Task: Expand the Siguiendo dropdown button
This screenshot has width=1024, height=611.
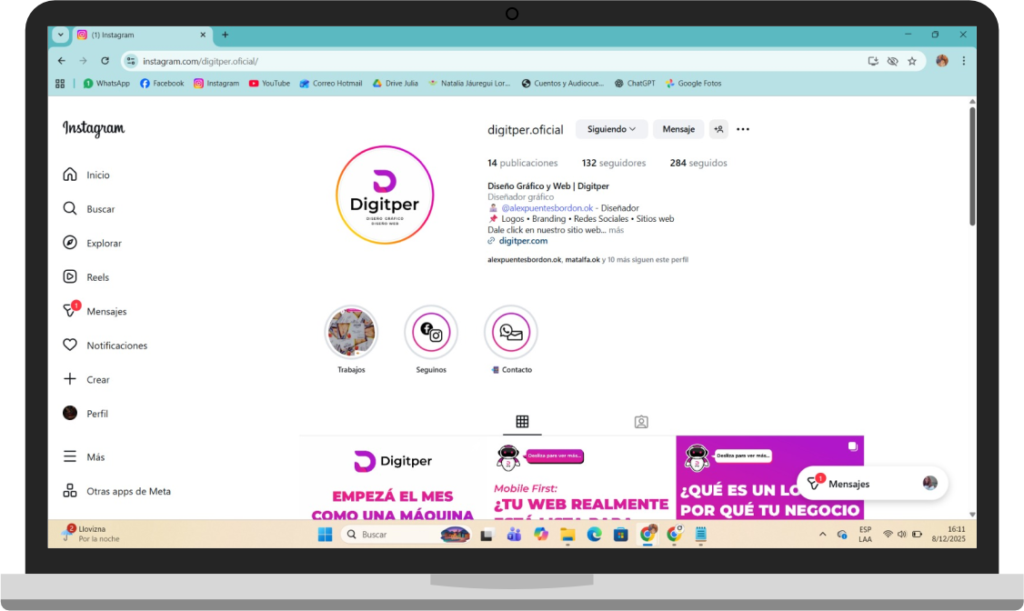Action: click(x=611, y=129)
